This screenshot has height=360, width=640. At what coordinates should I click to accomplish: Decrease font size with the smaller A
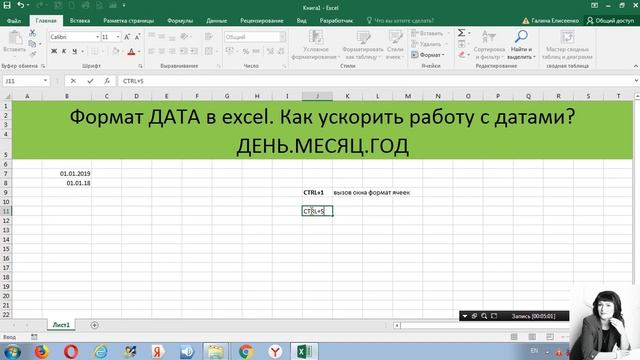pos(138,37)
